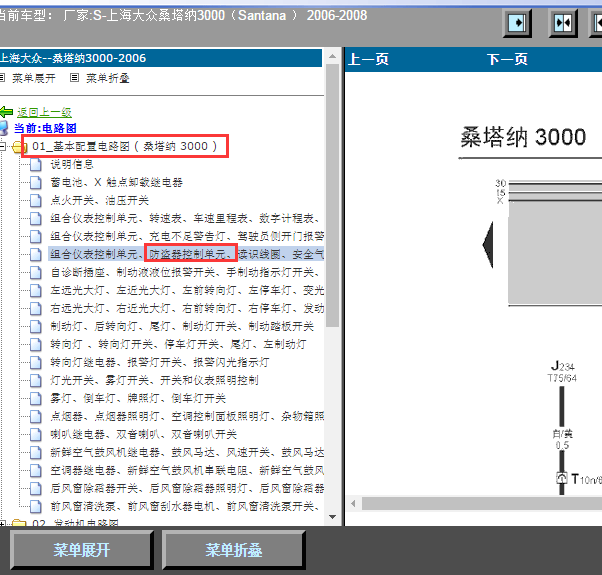Screen dimensions: 602x575
Task: Click folder icon of 02_发动机电路图
Action: click(19, 523)
